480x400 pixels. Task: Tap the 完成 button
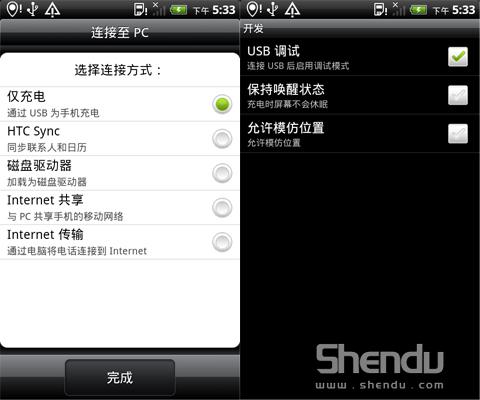click(x=120, y=378)
